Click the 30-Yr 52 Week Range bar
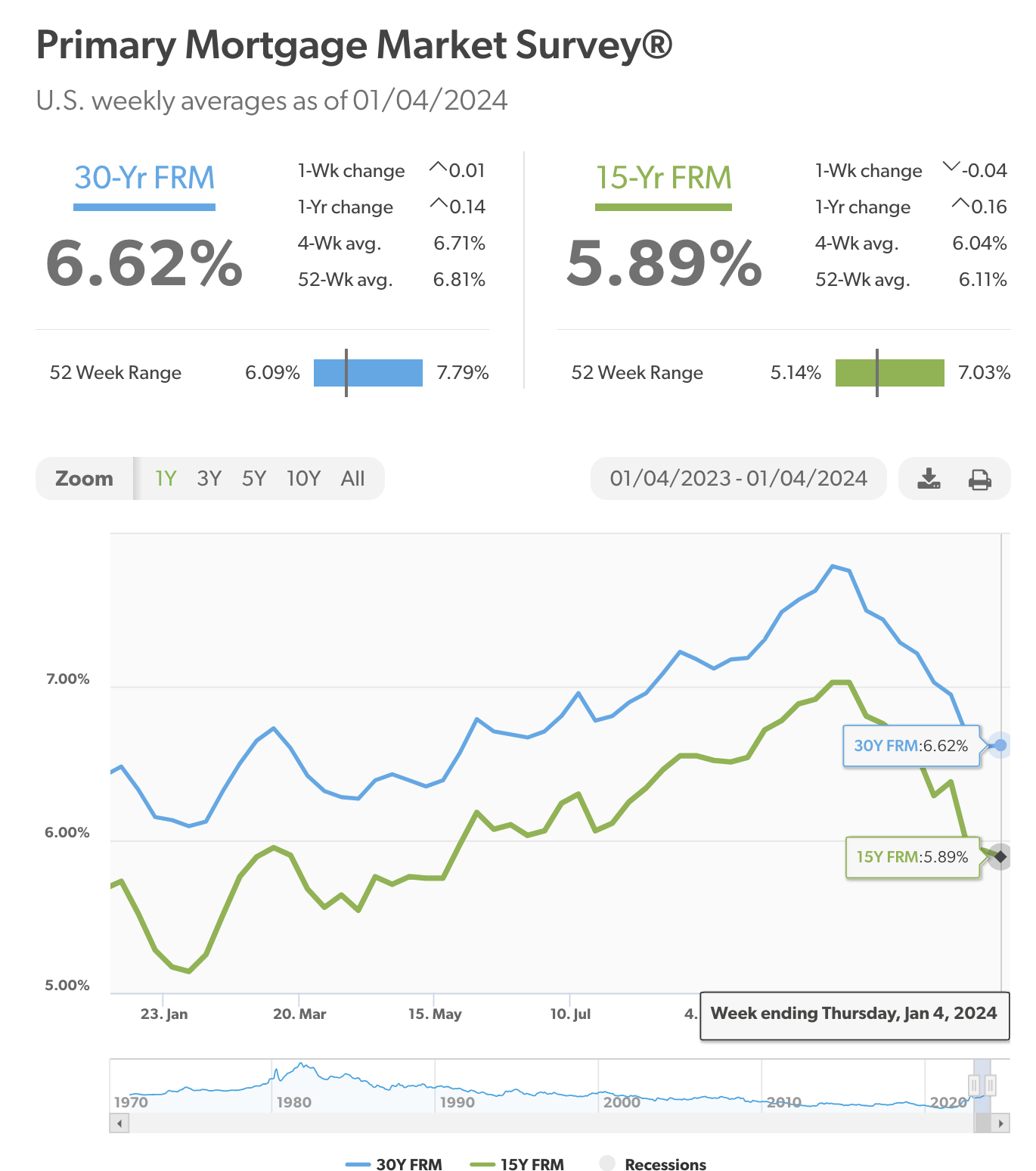The width and height of the screenshot is (1036, 1171). pos(368,373)
